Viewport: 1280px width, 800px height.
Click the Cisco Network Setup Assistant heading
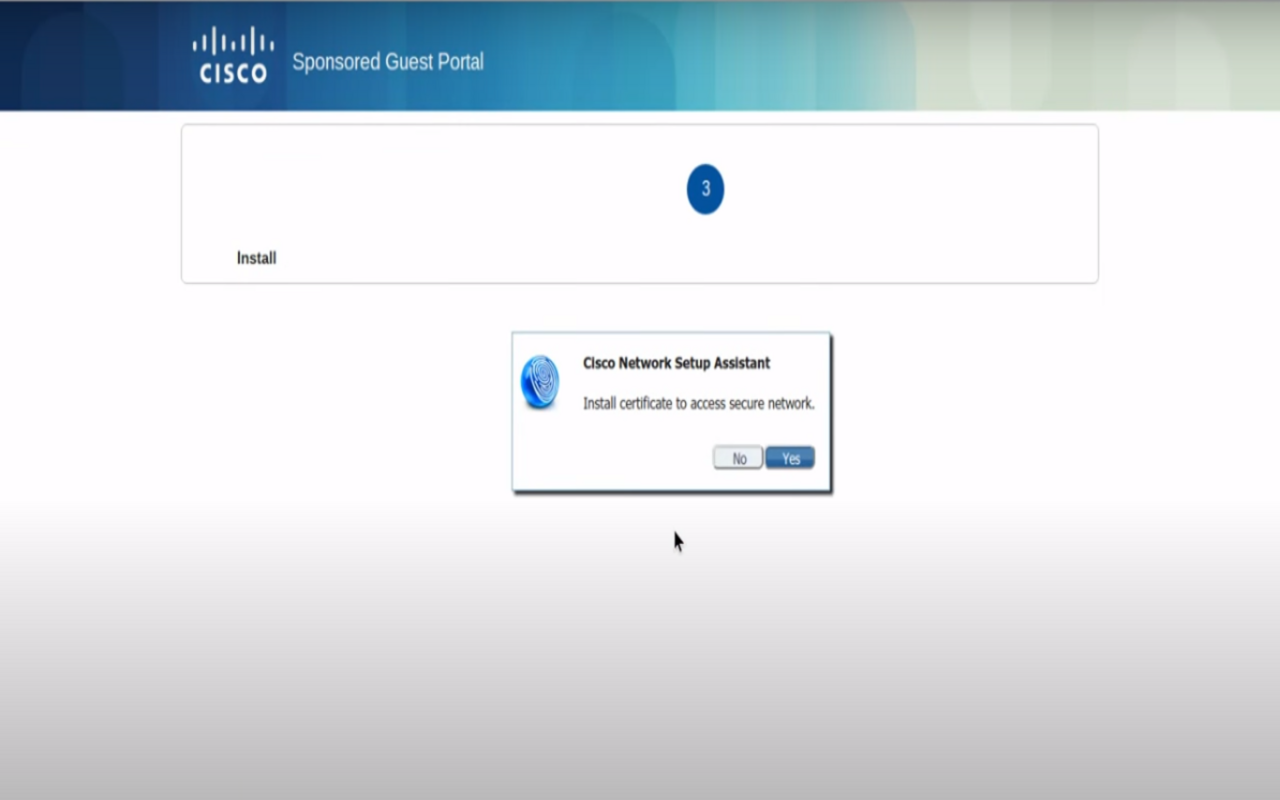coord(677,363)
